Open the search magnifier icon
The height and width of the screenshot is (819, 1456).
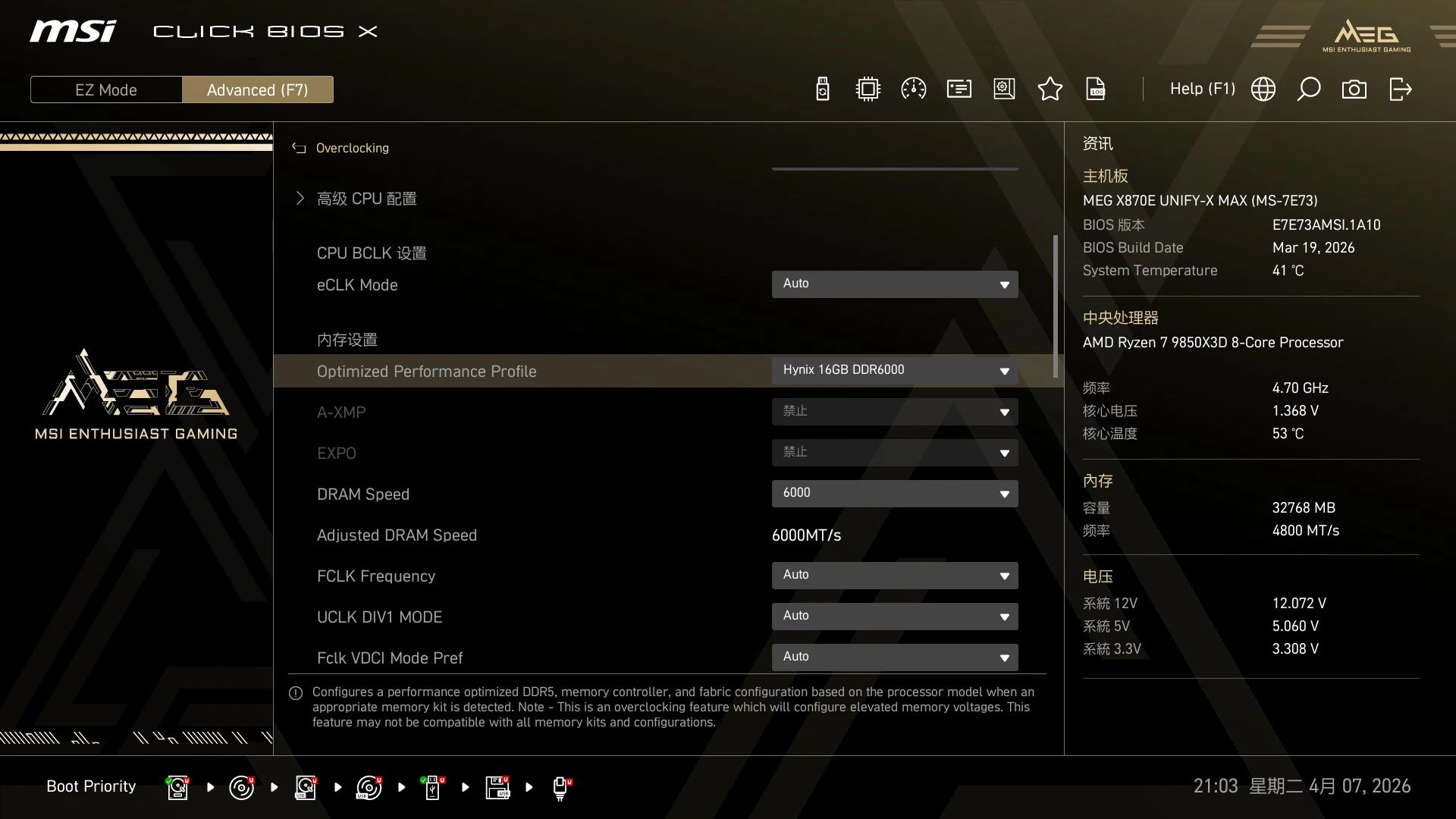coord(1308,89)
